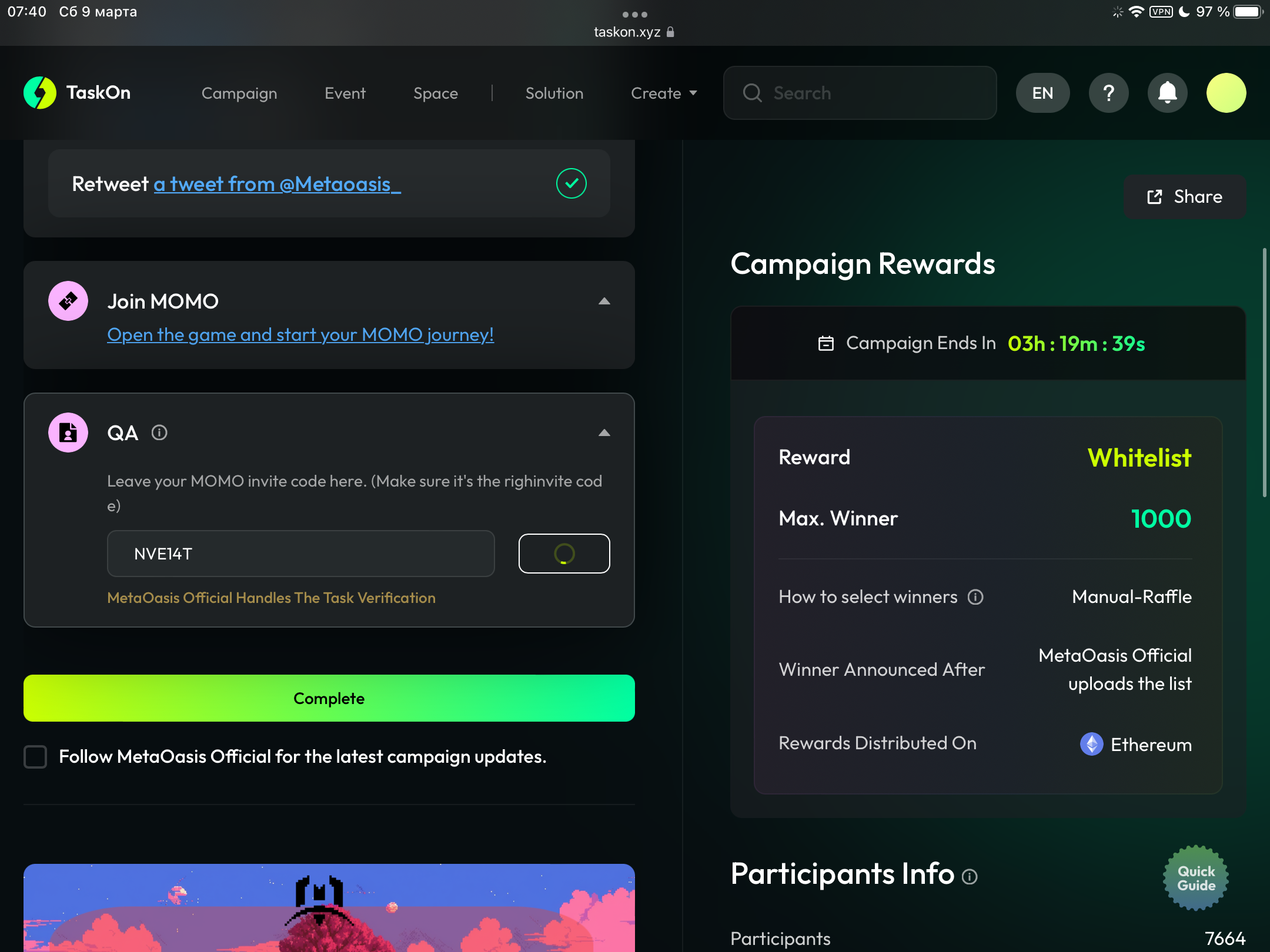Screen dimensions: 1270x952
Task: Collapse the Join MOMO task section
Action: click(x=604, y=301)
